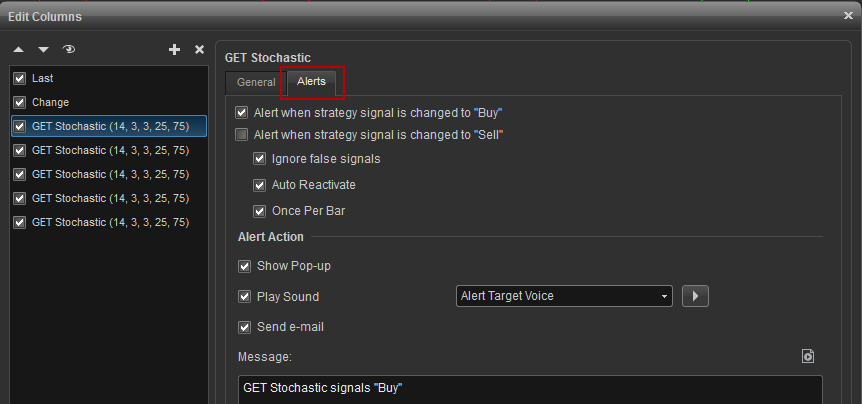This screenshot has height=404, width=862.
Task: Select the Last column in the list
Action: [109, 79]
